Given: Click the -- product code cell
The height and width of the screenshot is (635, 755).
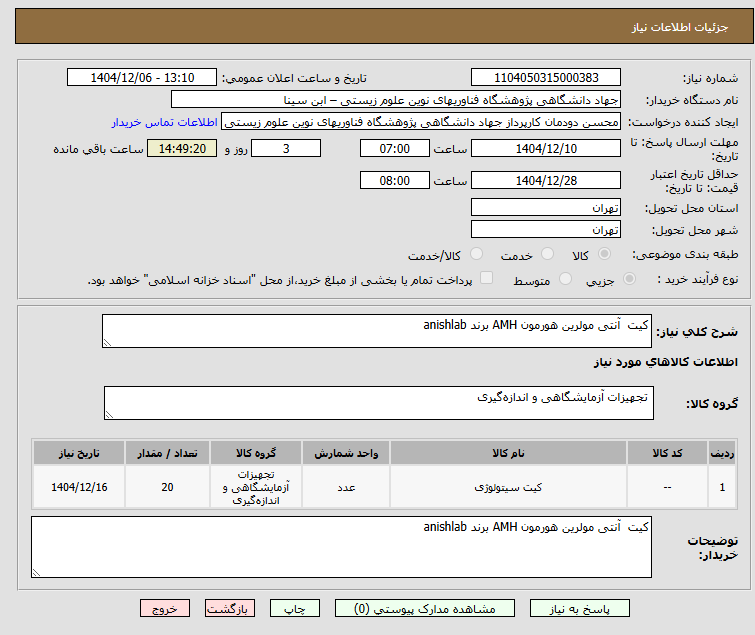Looking at the screenshot, I should [x=667, y=487].
